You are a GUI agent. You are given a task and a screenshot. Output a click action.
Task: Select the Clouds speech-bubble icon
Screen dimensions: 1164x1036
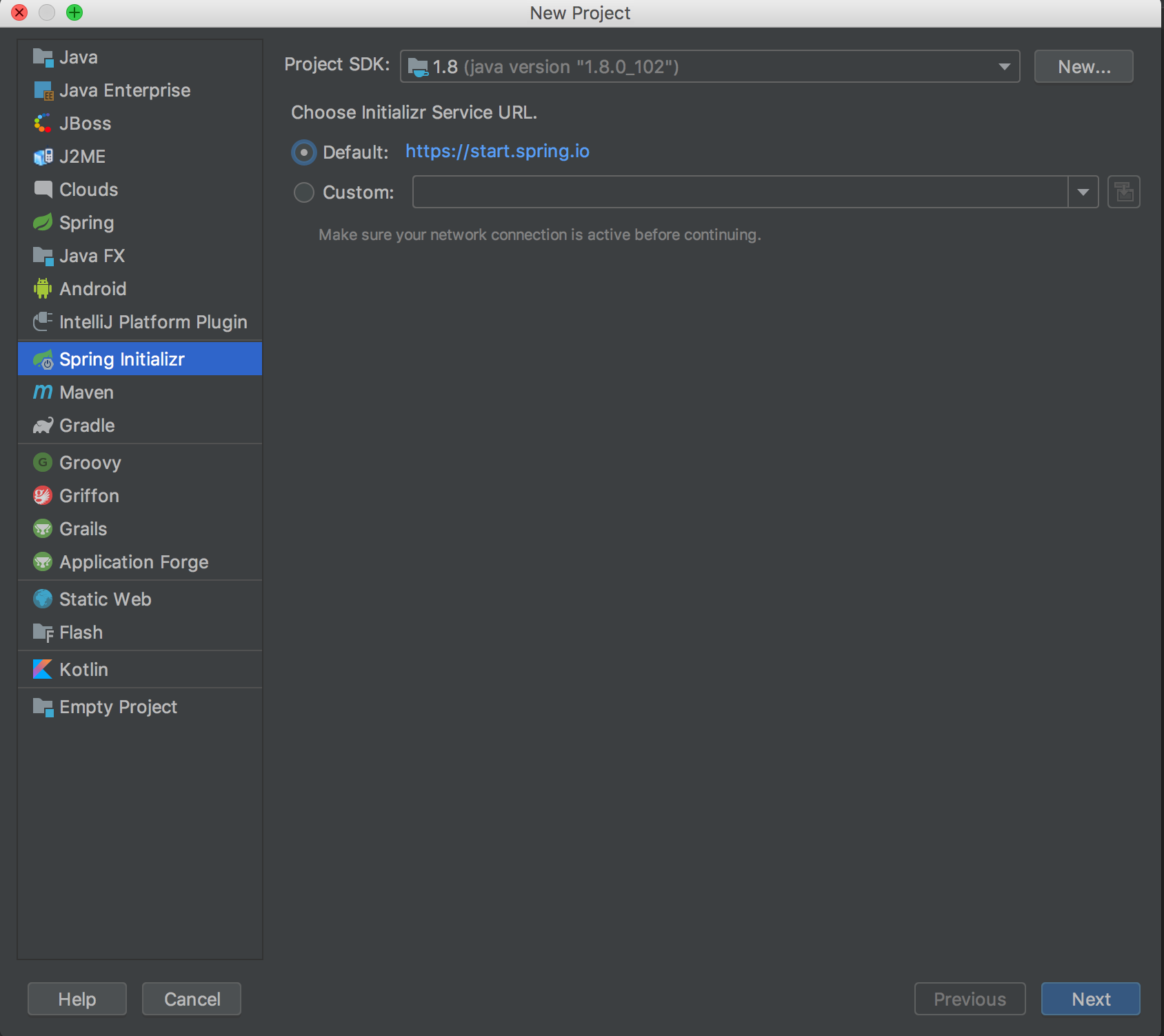[43, 190]
